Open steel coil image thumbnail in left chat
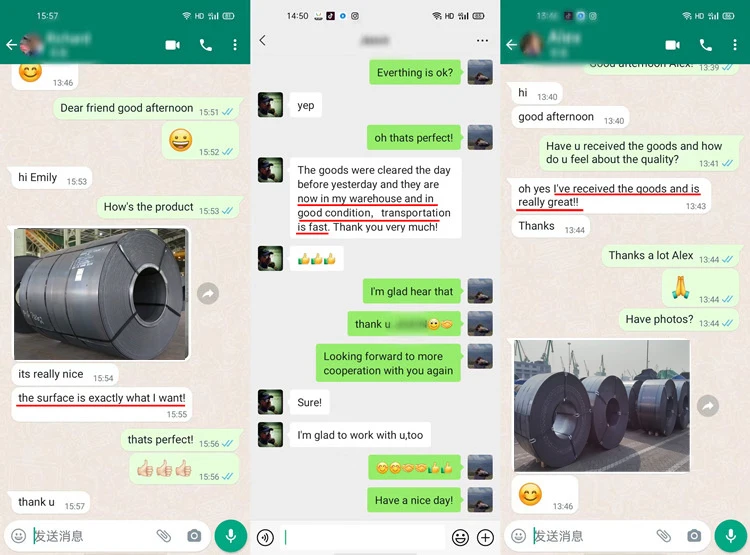Image resolution: width=750 pixels, height=555 pixels. (x=101, y=294)
